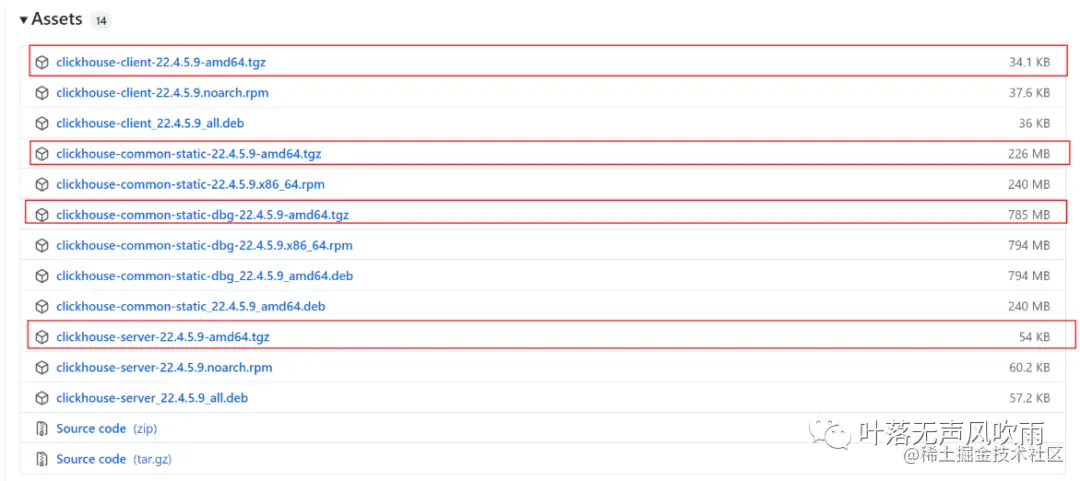Click the 34.1 KB file size
The image size is (1080, 481).
click(1030, 62)
